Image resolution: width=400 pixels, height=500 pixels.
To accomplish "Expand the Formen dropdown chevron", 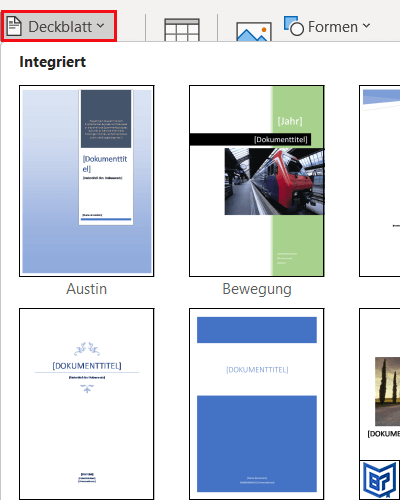I will click(x=366, y=26).
